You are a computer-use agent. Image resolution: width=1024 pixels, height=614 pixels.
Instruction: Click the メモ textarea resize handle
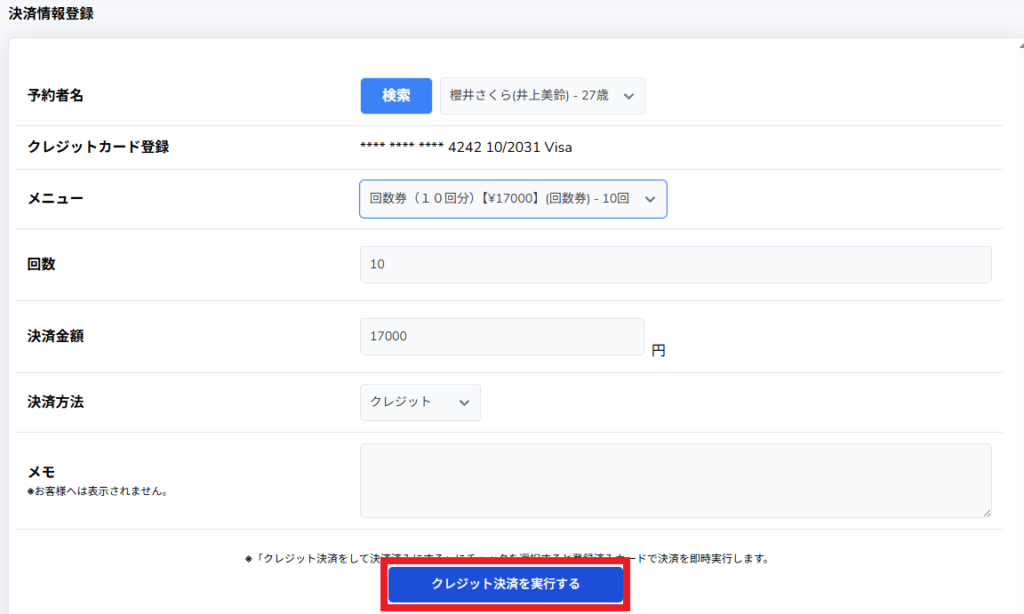[x=986, y=512]
